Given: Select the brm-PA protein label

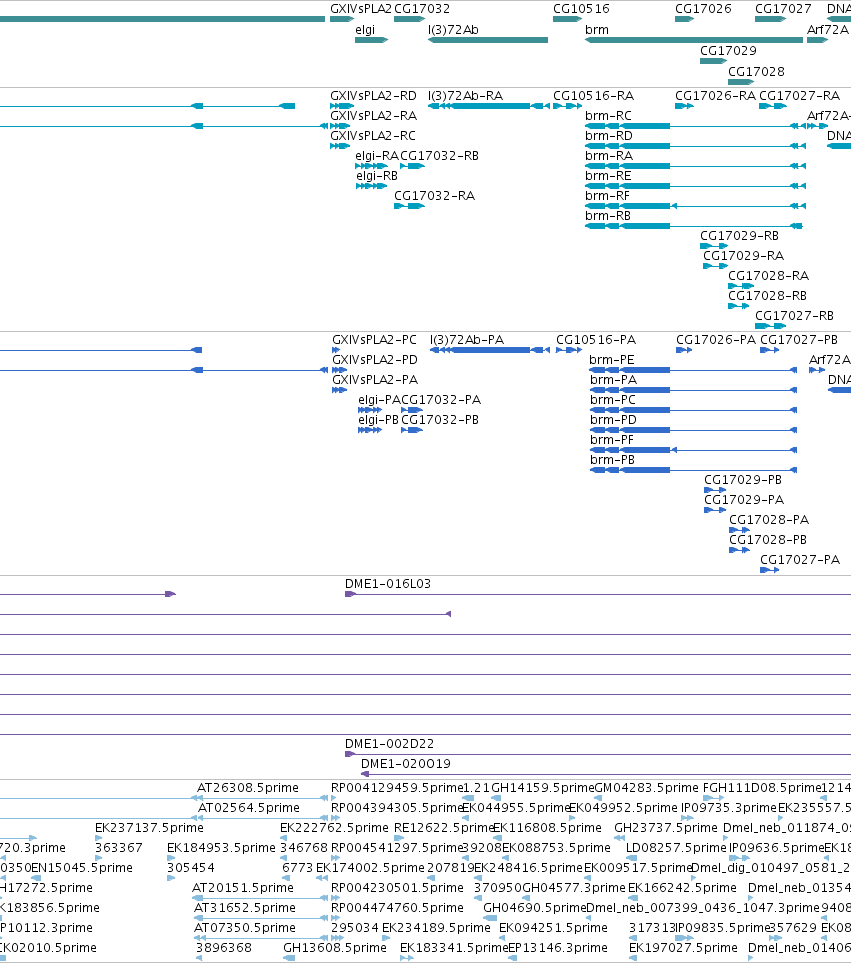Looking at the screenshot, I should (x=613, y=380).
